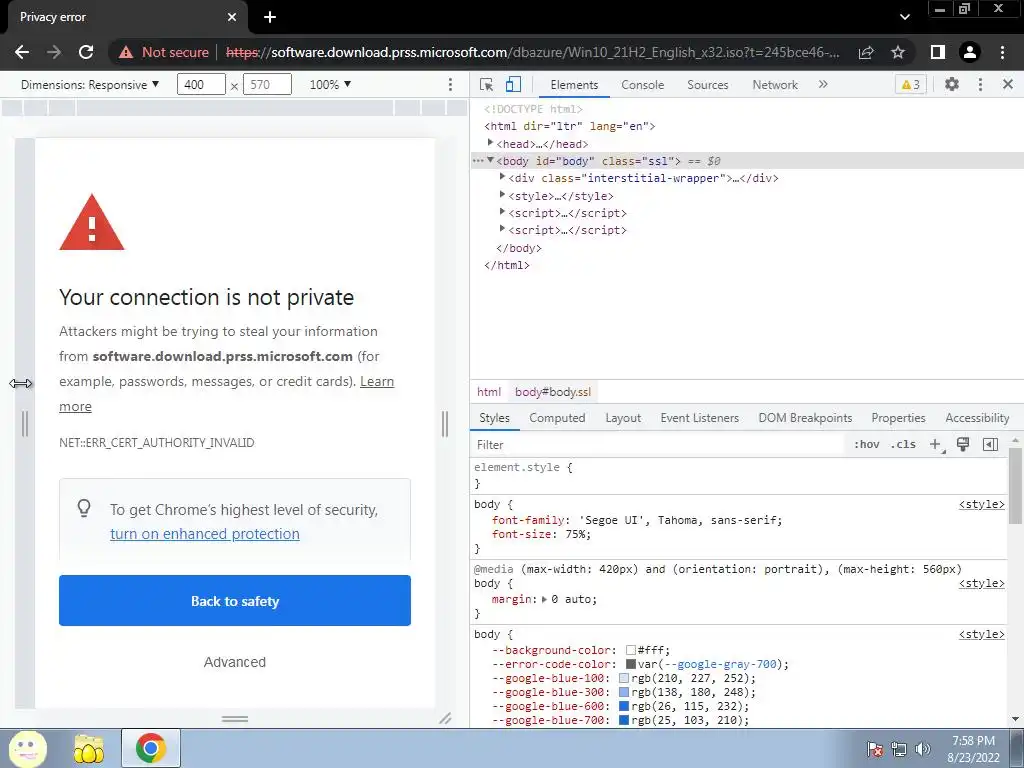The height and width of the screenshot is (768, 1024).
Task: Add new style rule plus icon
Action: [936, 445]
